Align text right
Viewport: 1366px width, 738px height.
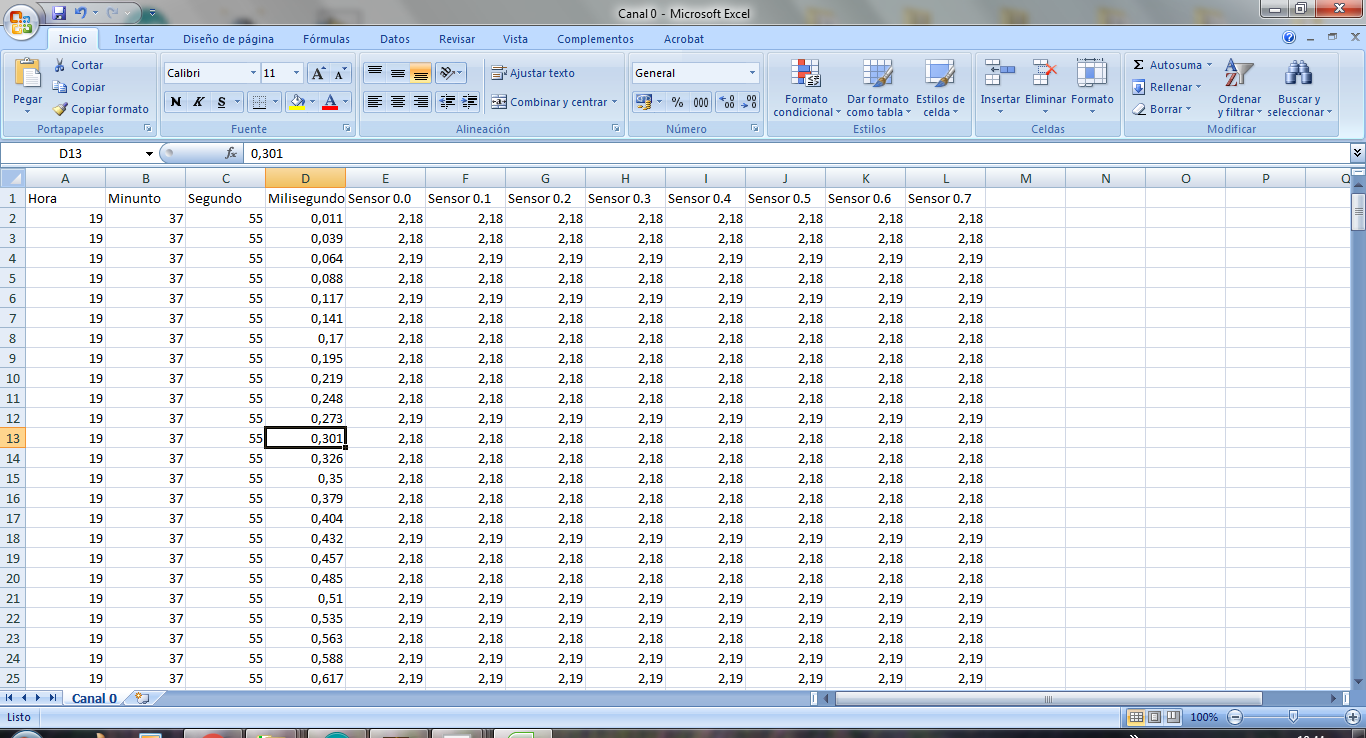click(420, 102)
